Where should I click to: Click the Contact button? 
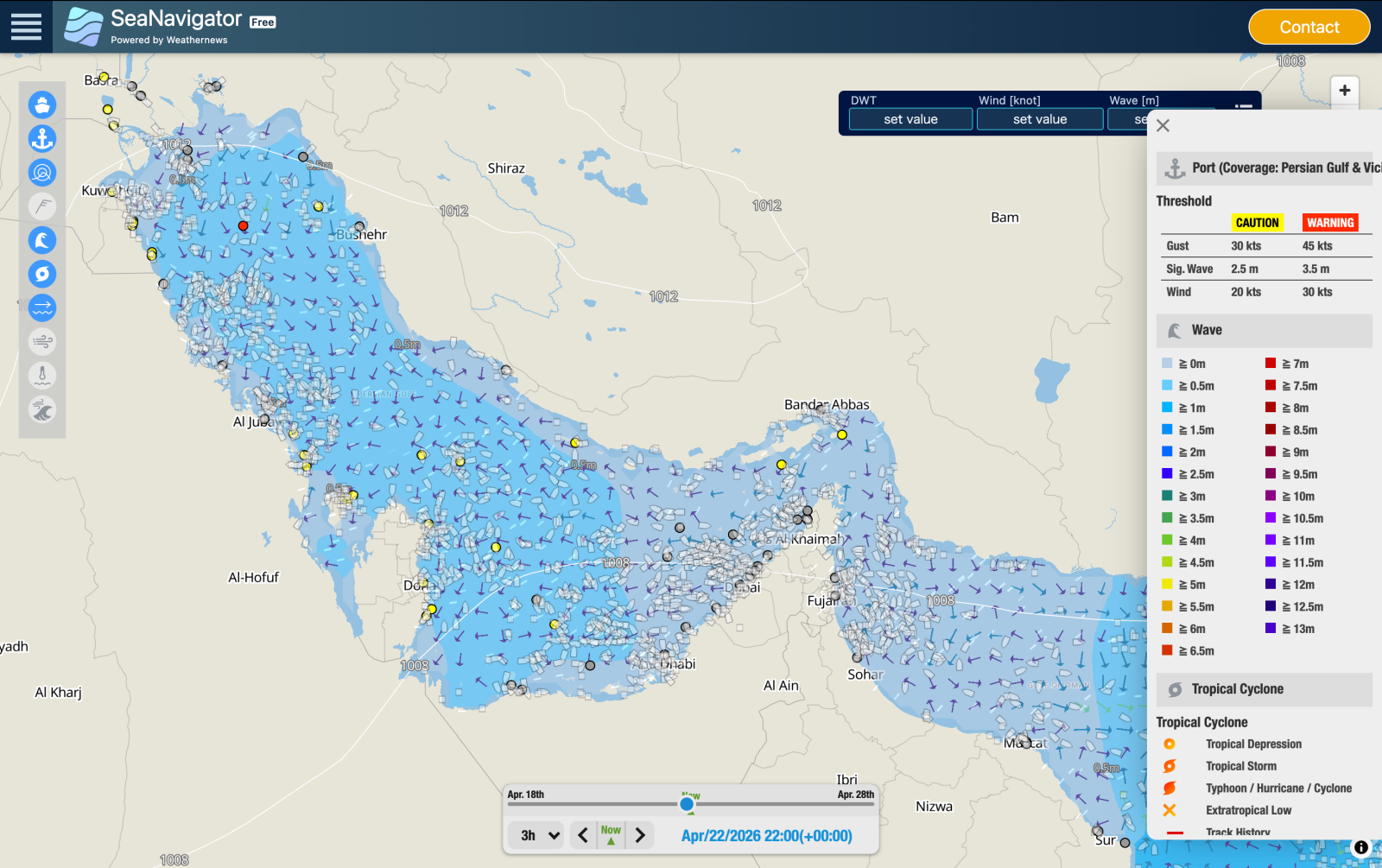(1309, 27)
